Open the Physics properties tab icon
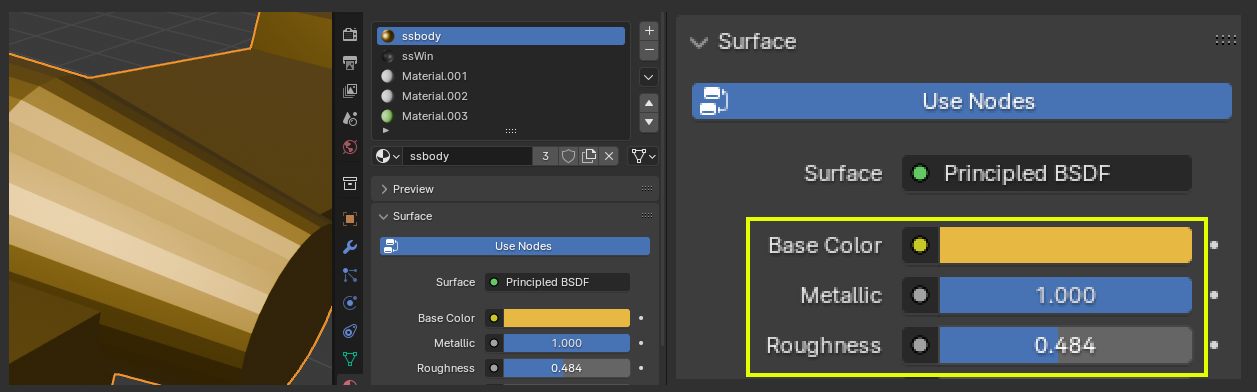 tap(350, 303)
